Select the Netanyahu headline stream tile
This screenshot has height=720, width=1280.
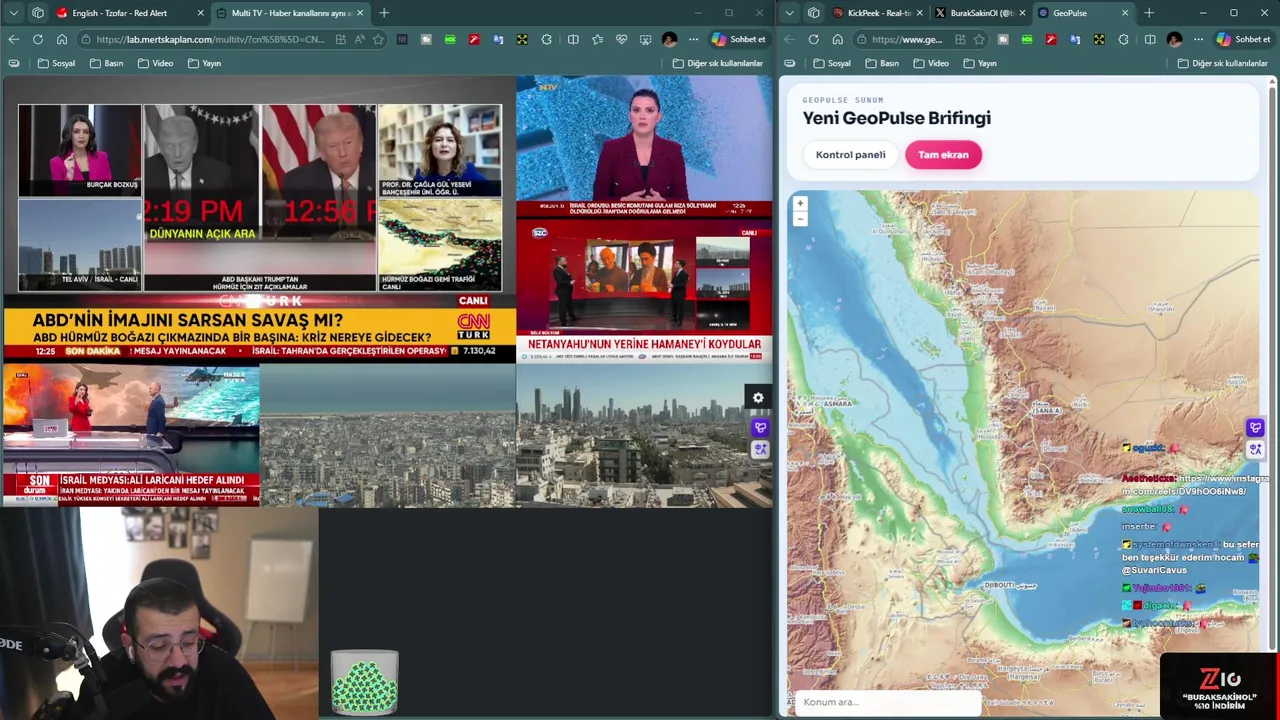(x=644, y=290)
